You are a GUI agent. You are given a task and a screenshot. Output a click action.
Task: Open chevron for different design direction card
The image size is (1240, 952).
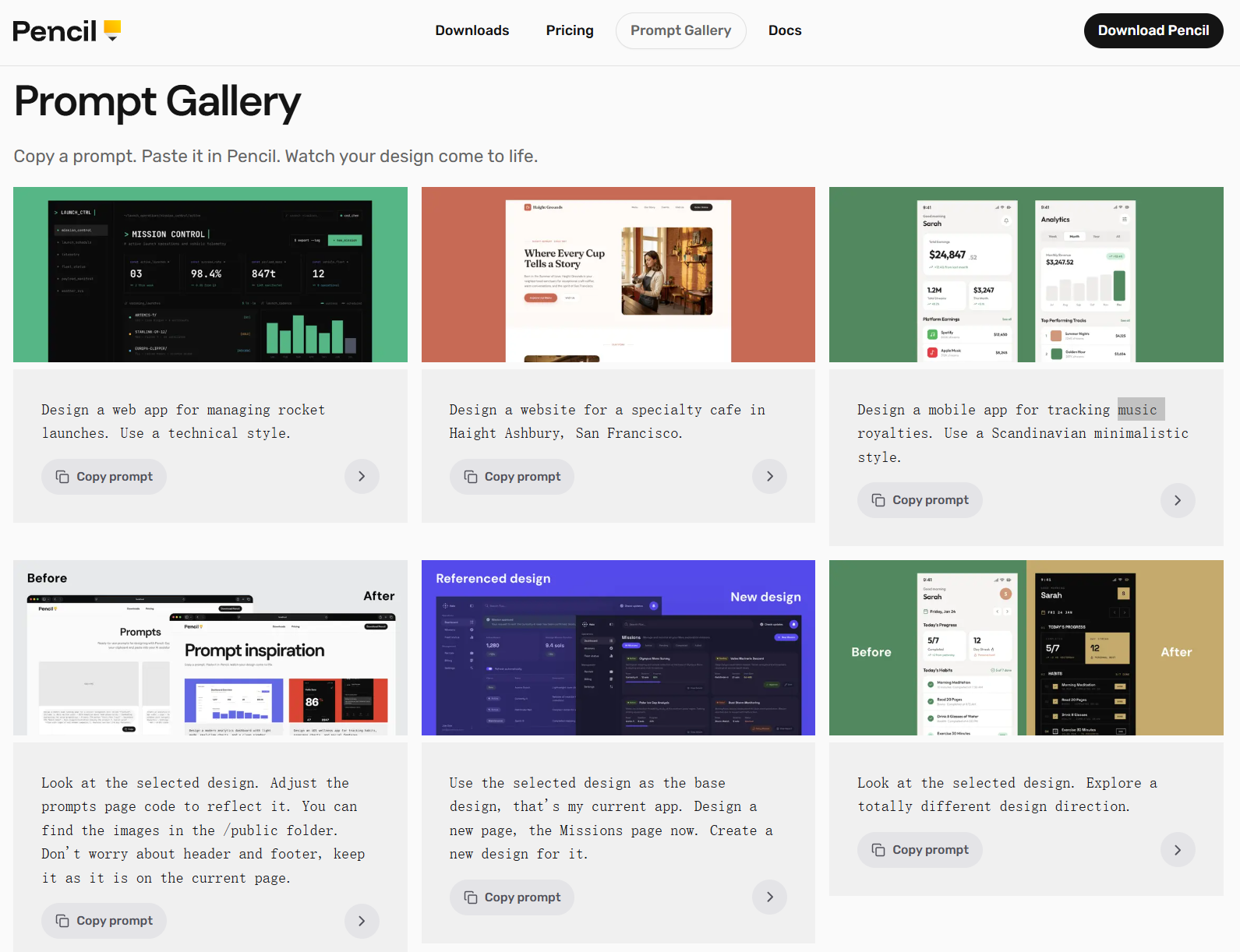coord(1177,850)
